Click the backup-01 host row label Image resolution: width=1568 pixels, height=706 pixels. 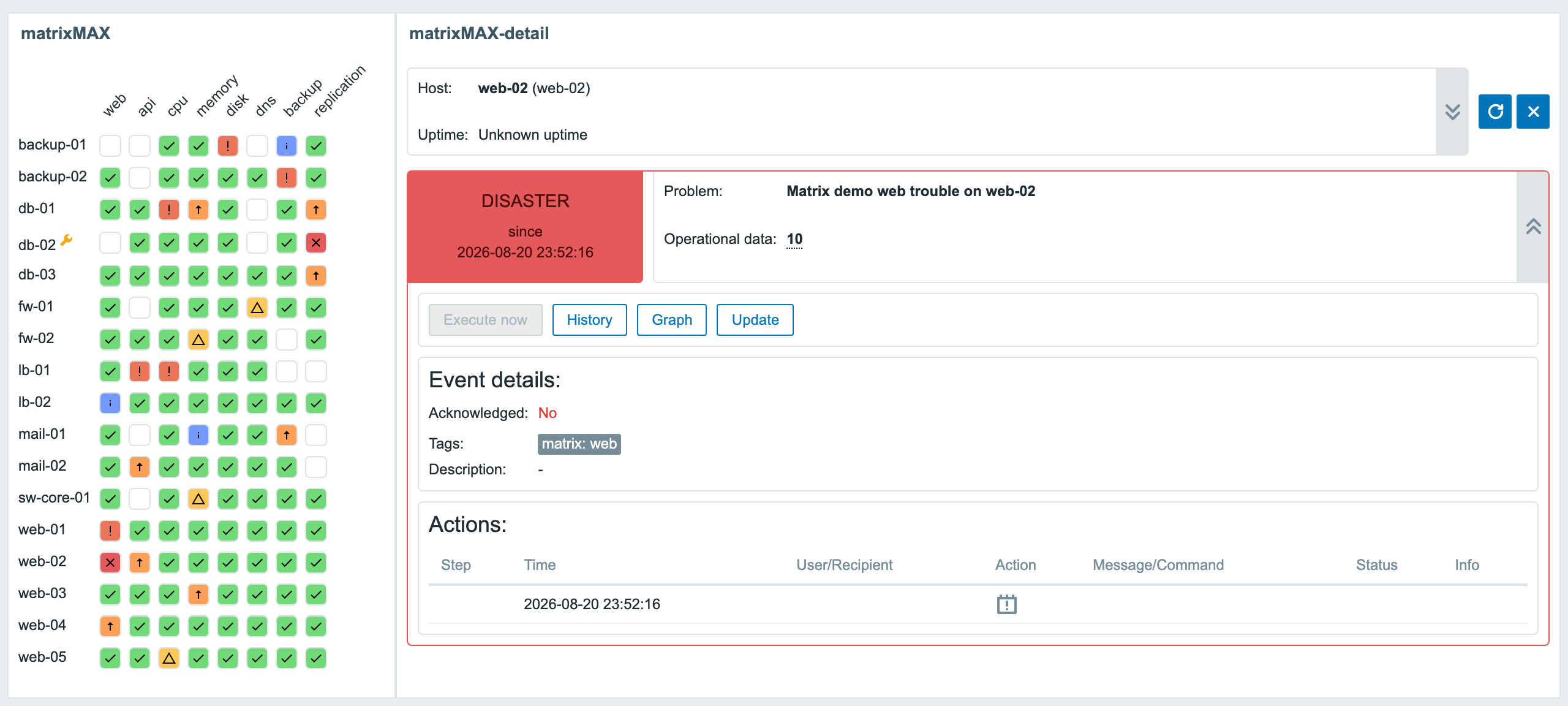pos(53,145)
